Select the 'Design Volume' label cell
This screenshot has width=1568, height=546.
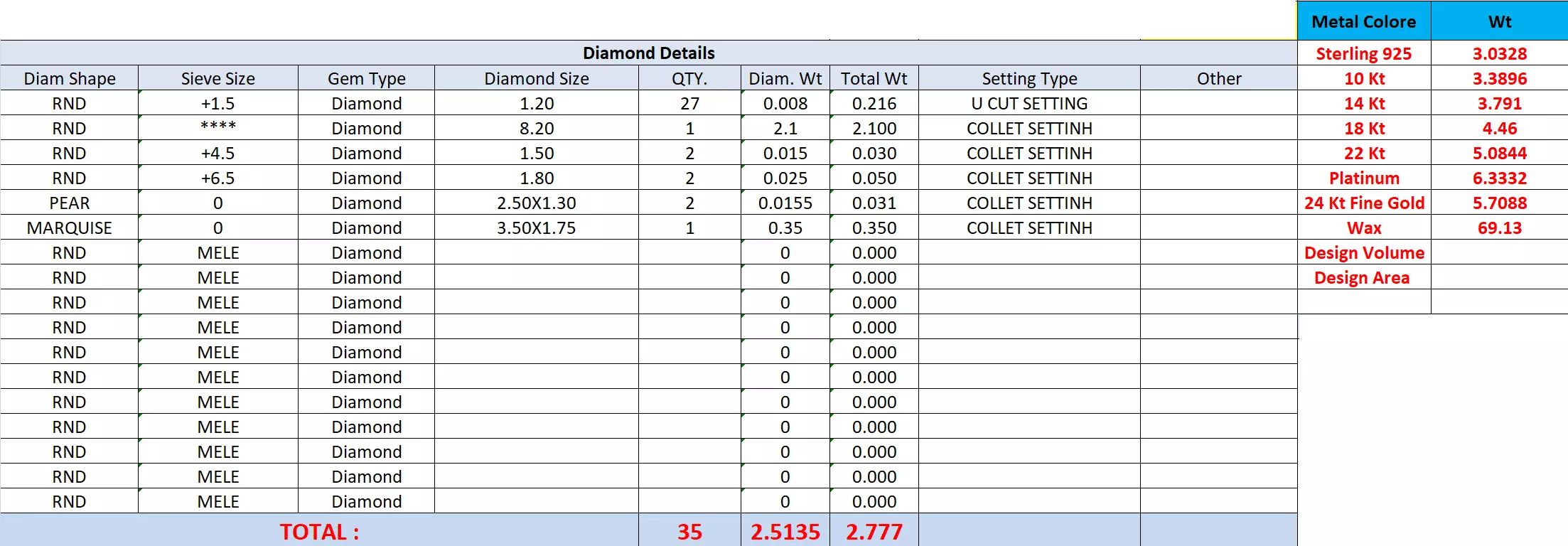[1364, 252]
